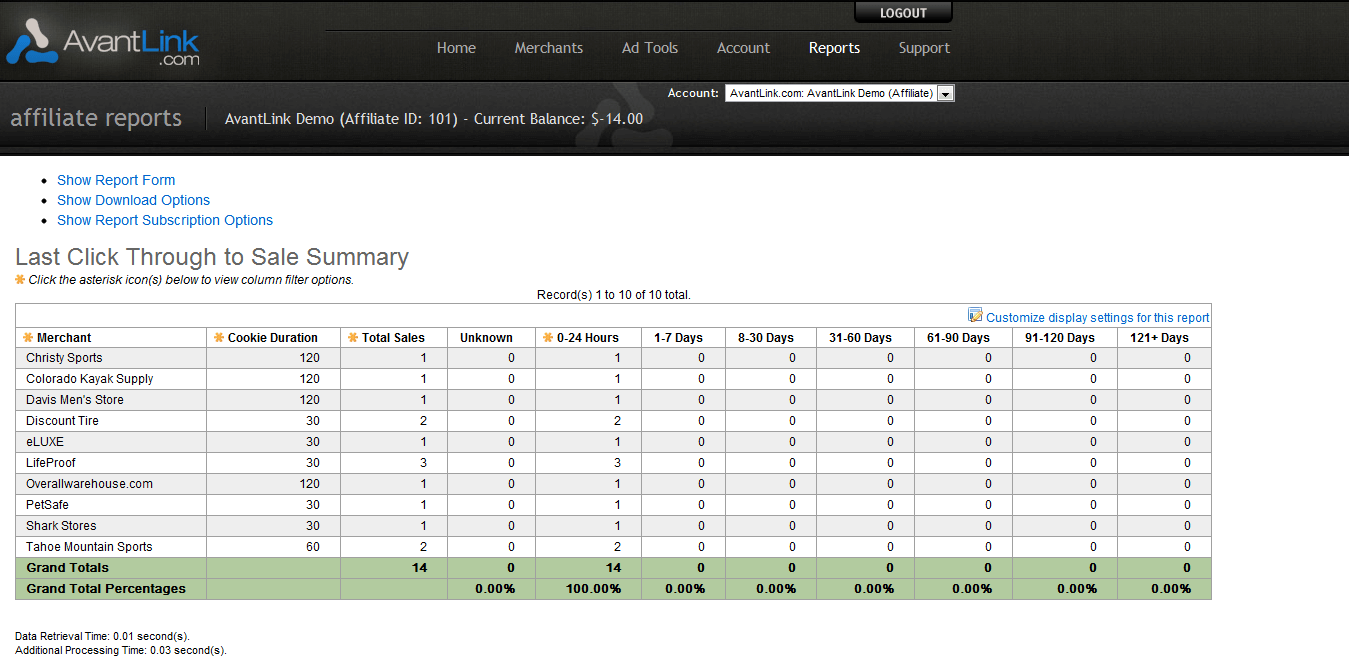Click the Additional Processing Time text
Image resolution: width=1349 pixels, height=667 pixels.
point(121,650)
